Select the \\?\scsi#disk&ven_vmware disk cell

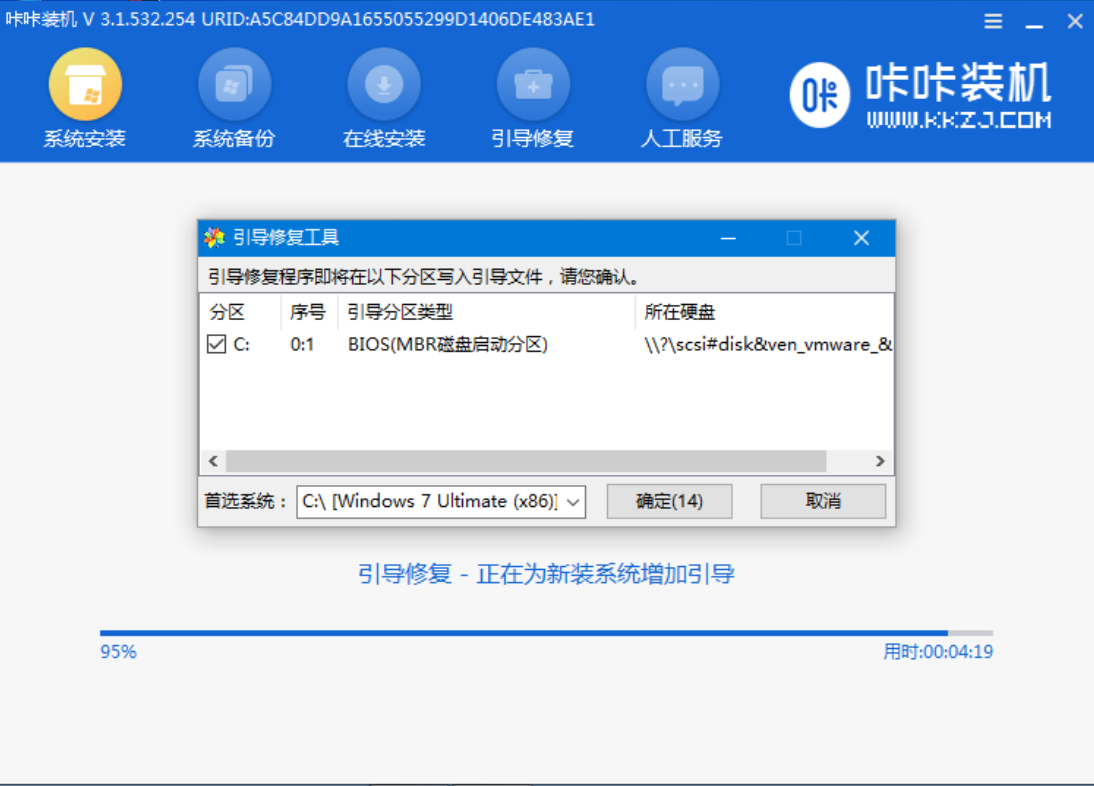tap(768, 345)
